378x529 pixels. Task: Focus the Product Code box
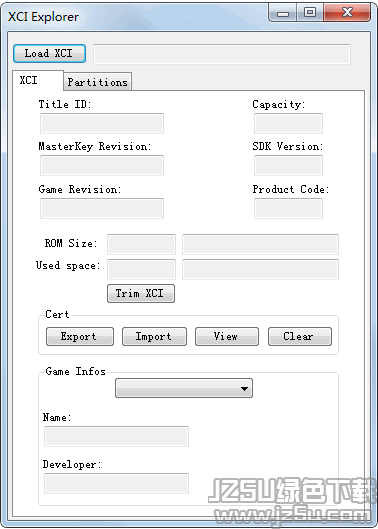tap(288, 208)
